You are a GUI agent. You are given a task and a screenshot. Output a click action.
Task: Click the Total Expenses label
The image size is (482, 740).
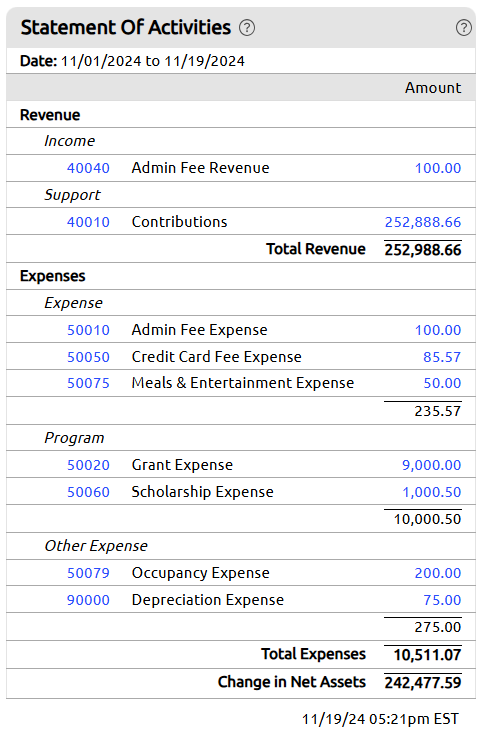[313, 654]
